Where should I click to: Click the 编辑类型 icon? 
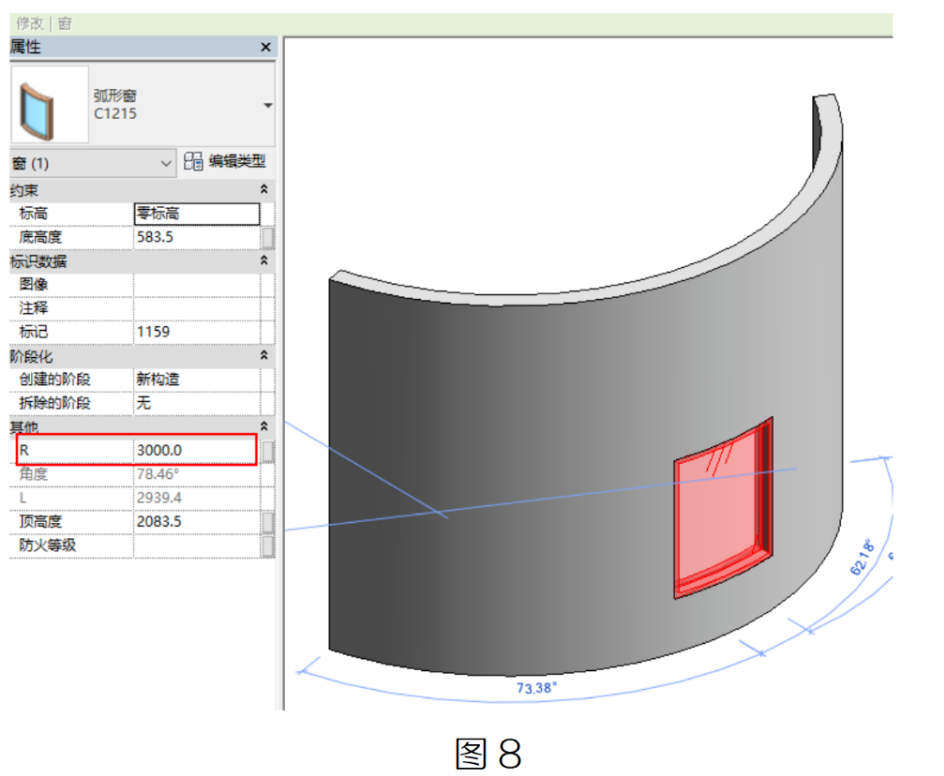pos(193,161)
